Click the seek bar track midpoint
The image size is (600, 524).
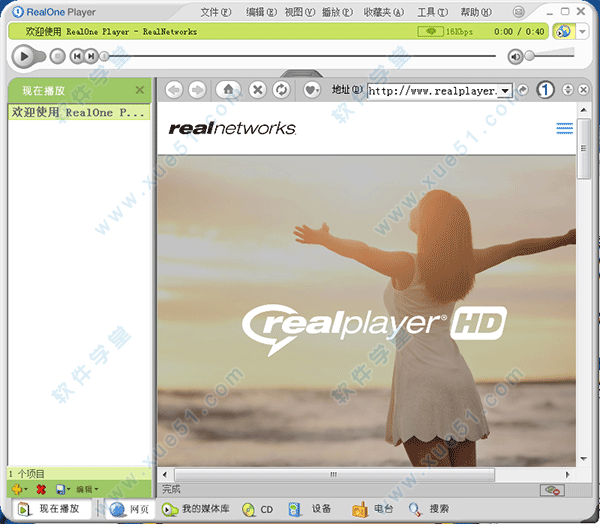(302, 56)
